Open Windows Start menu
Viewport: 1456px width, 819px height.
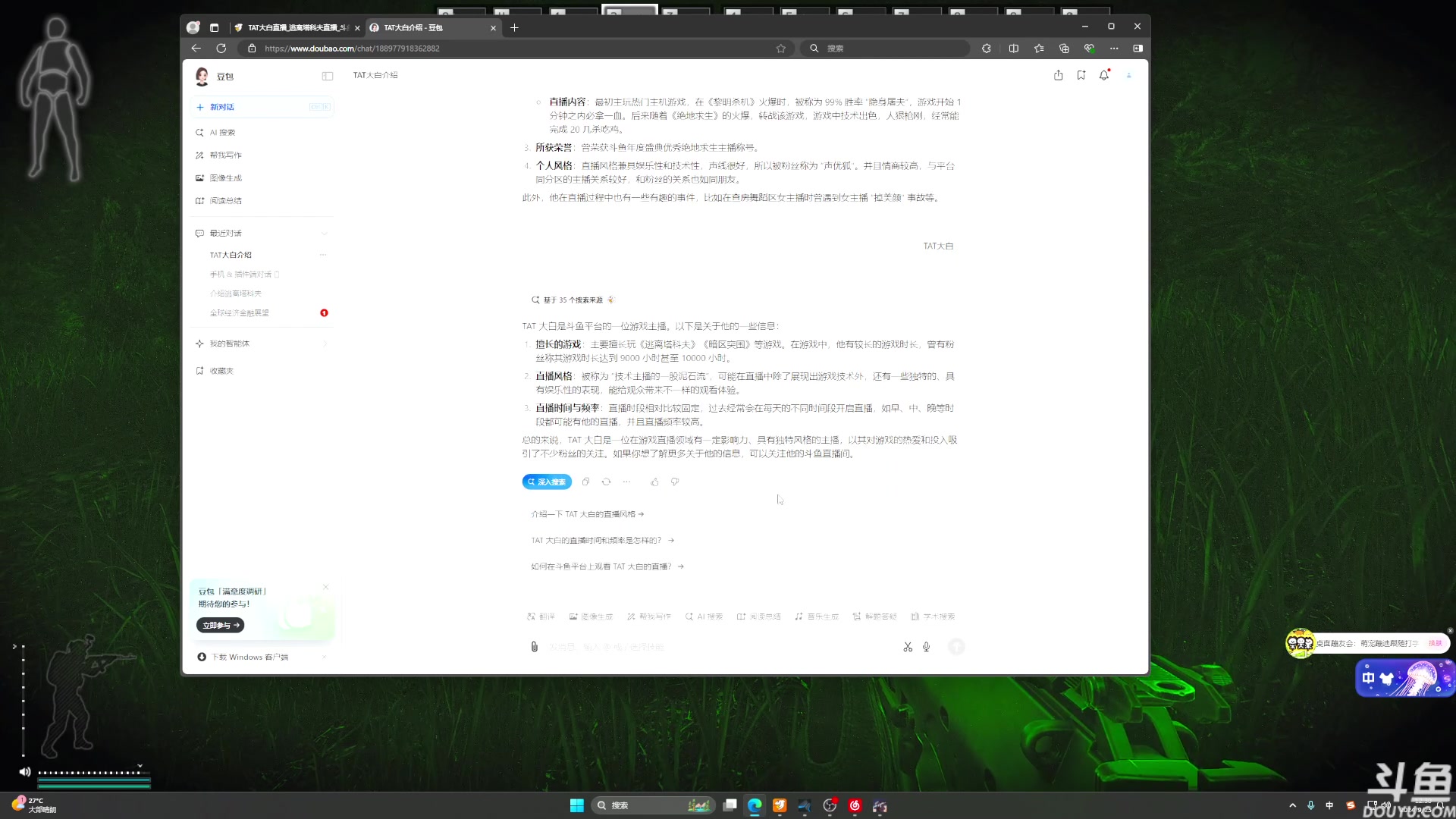[x=576, y=805]
